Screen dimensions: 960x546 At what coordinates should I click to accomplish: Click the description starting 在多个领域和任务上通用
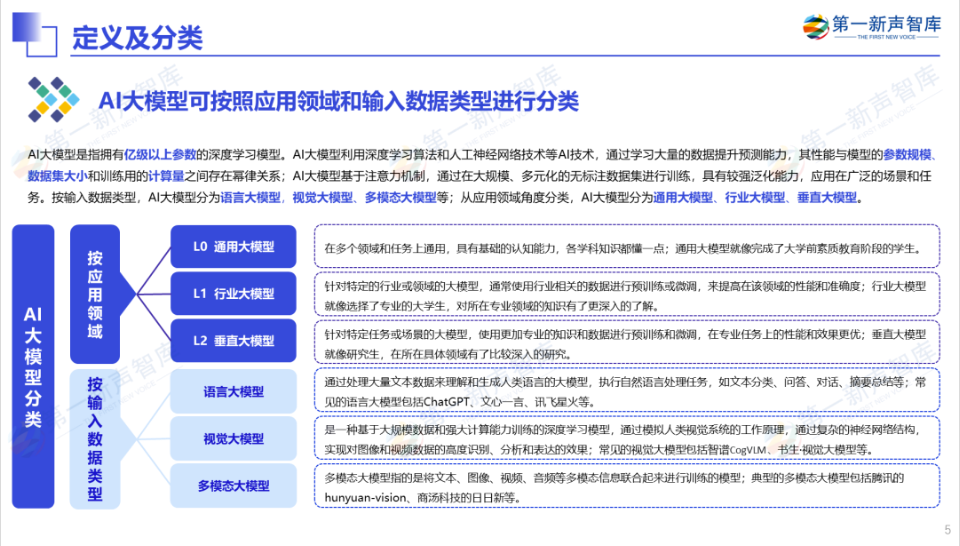pos(627,247)
